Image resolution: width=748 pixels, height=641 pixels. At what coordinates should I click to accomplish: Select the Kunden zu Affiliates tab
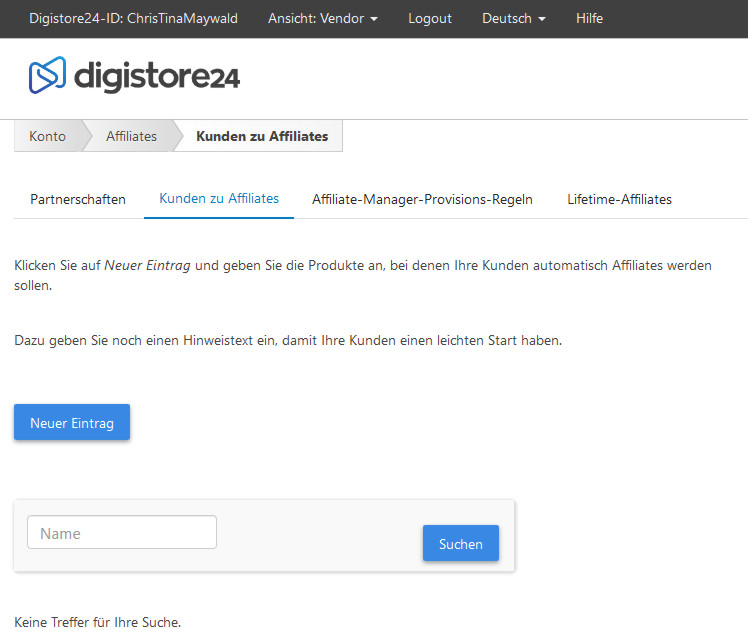(x=219, y=199)
